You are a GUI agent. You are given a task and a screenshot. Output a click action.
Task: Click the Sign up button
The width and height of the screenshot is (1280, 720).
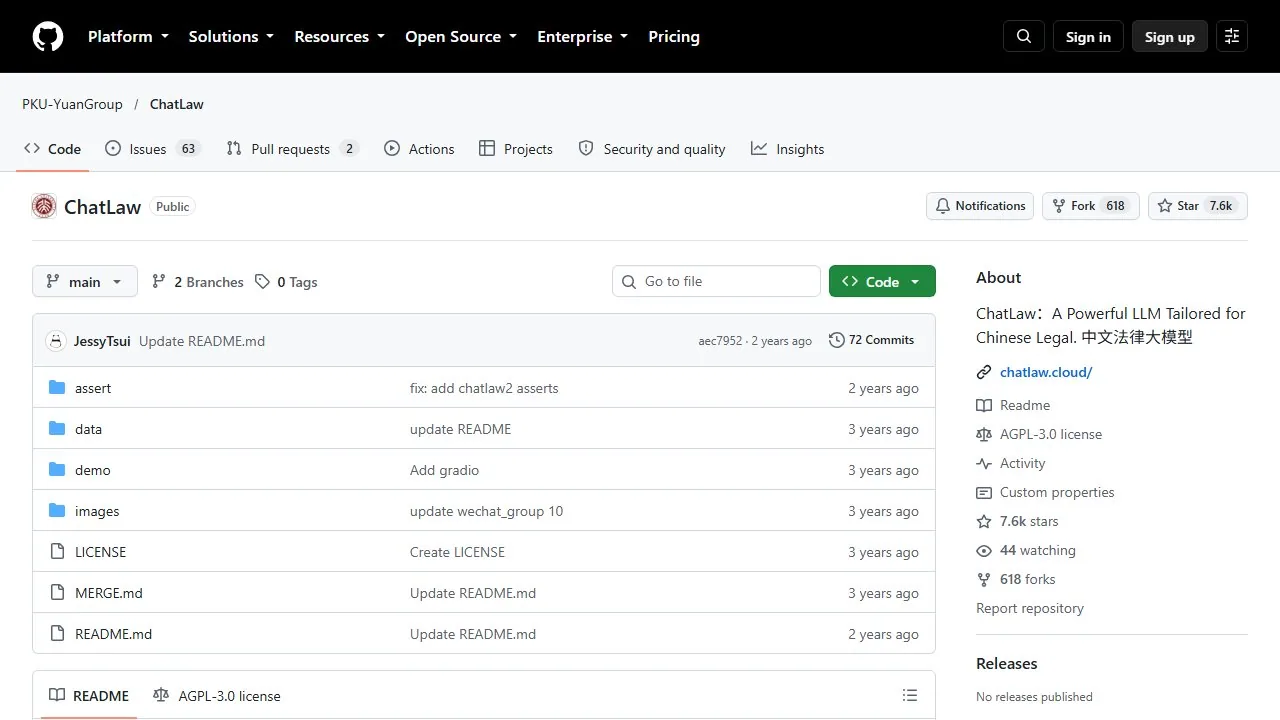(1170, 37)
